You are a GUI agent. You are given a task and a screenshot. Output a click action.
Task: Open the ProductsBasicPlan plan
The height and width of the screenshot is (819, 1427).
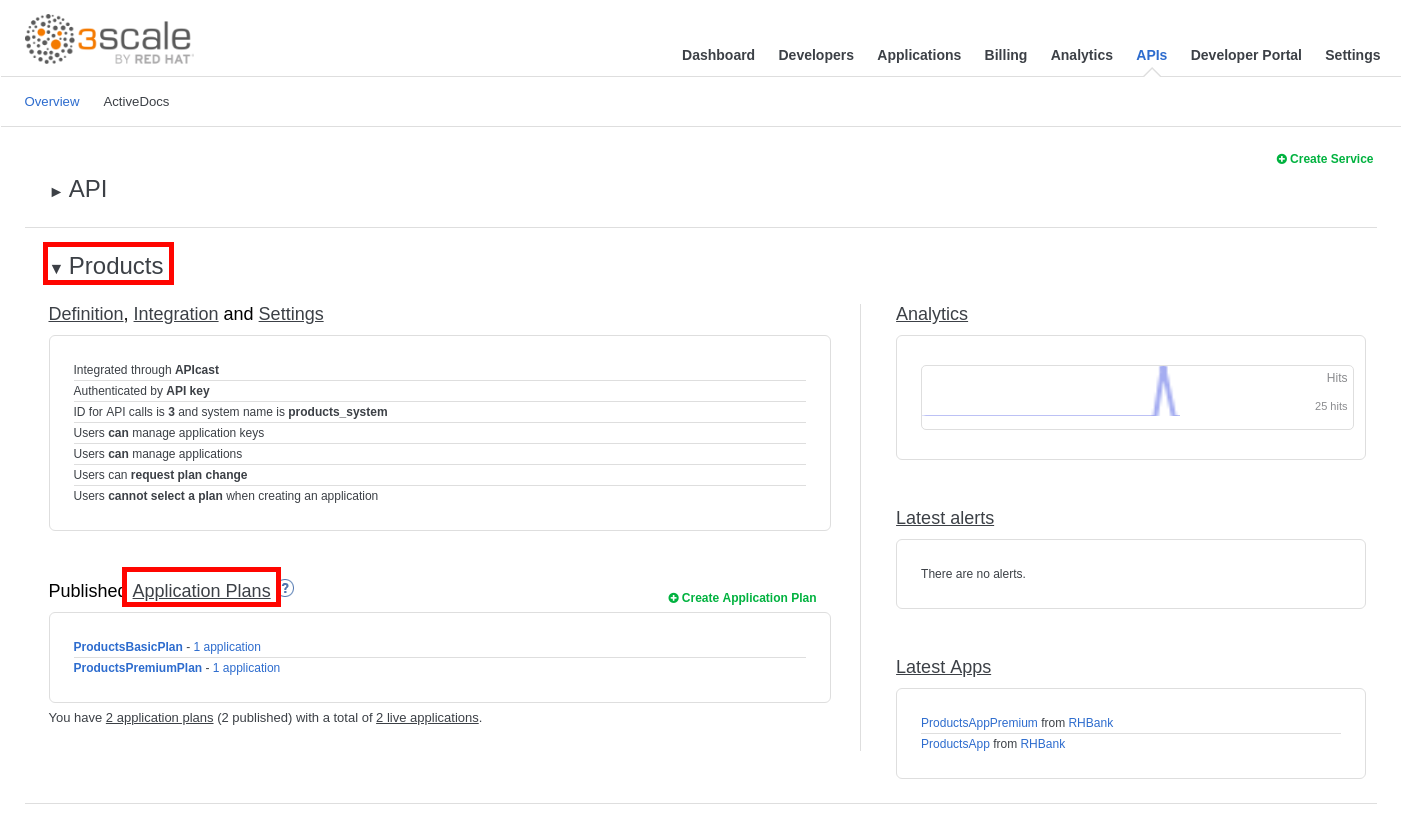click(128, 647)
